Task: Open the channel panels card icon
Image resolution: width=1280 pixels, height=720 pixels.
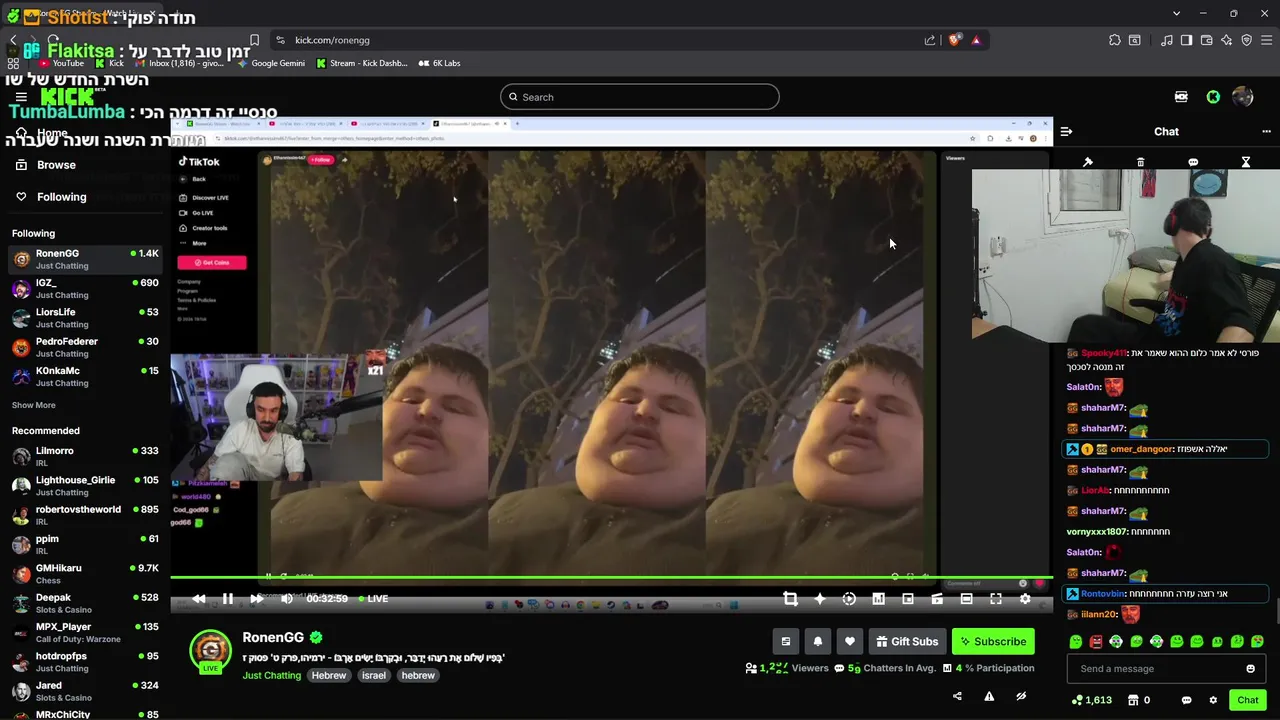Action: click(x=786, y=642)
